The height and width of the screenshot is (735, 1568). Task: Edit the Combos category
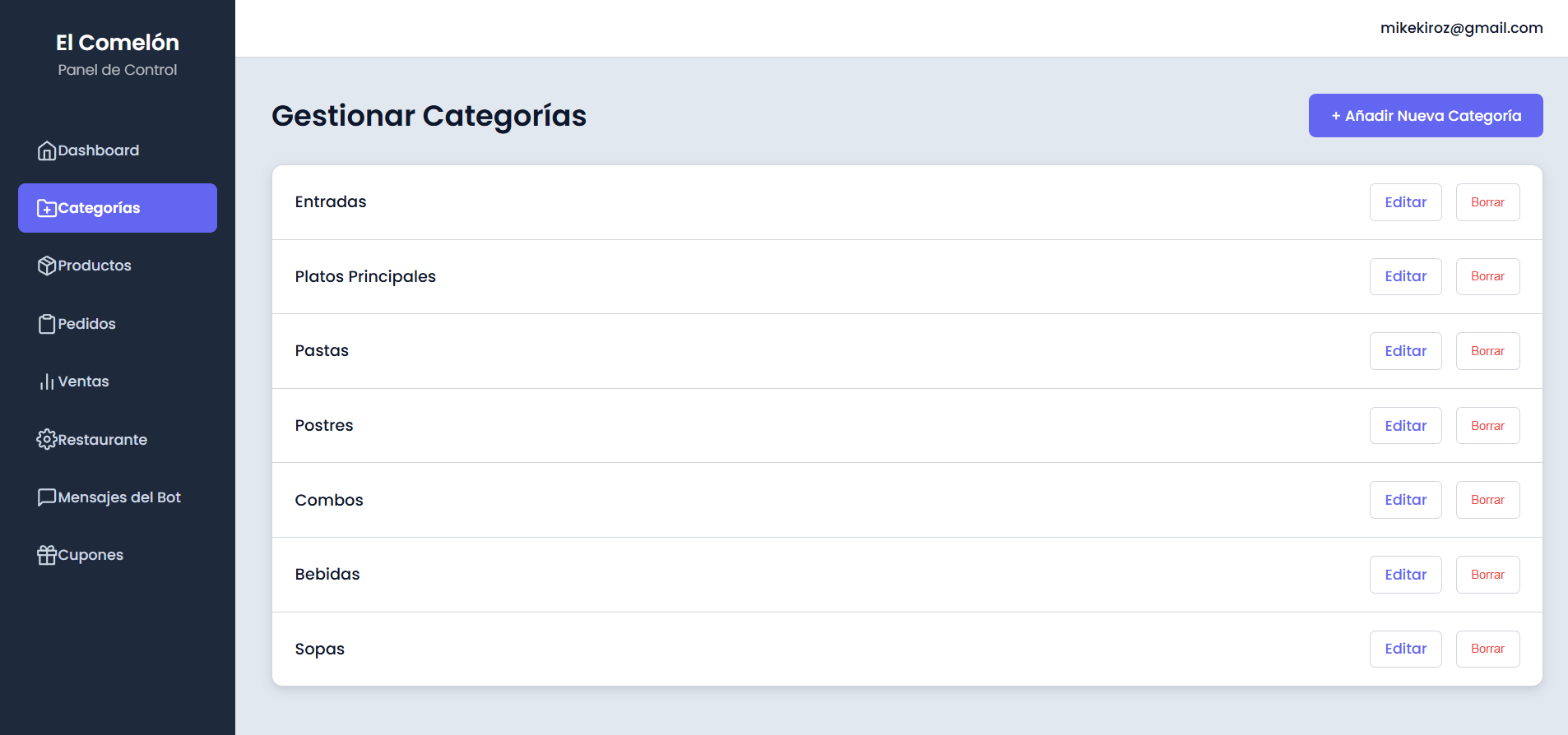[x=1405, y=500]
